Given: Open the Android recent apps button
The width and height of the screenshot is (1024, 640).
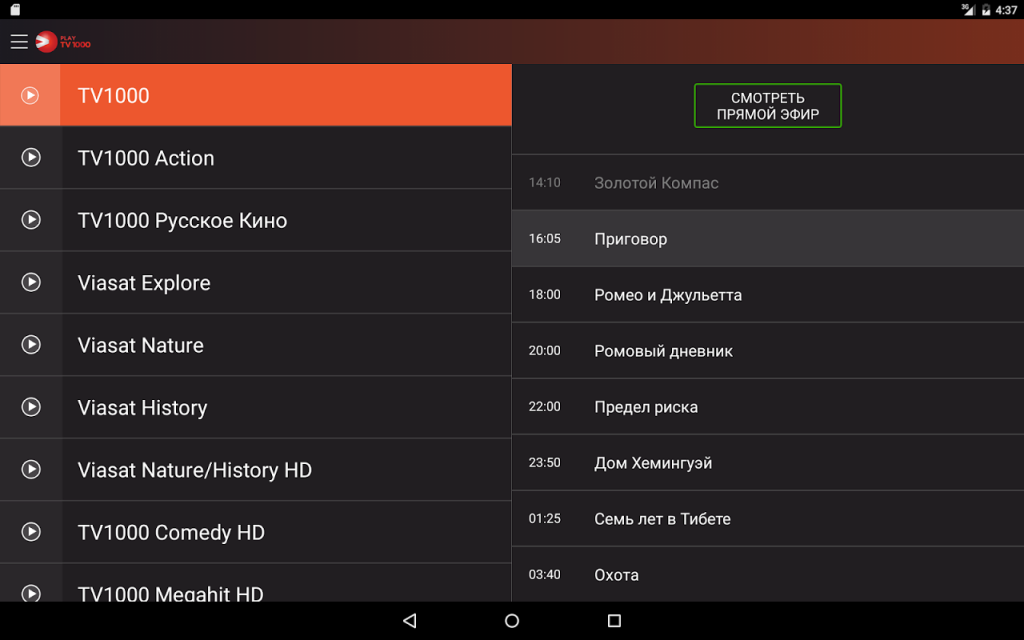Looking at the screenshot, I should tap(614, 620).
